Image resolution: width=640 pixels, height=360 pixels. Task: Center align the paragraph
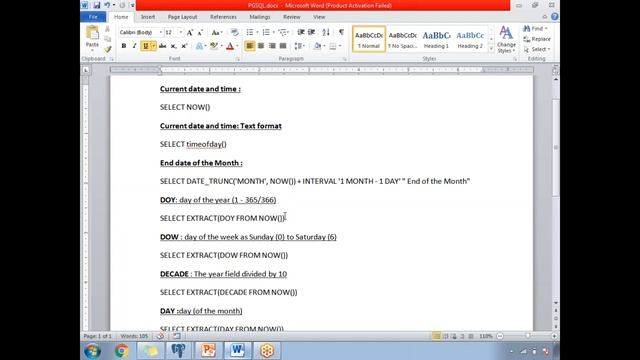click(261, 46)
